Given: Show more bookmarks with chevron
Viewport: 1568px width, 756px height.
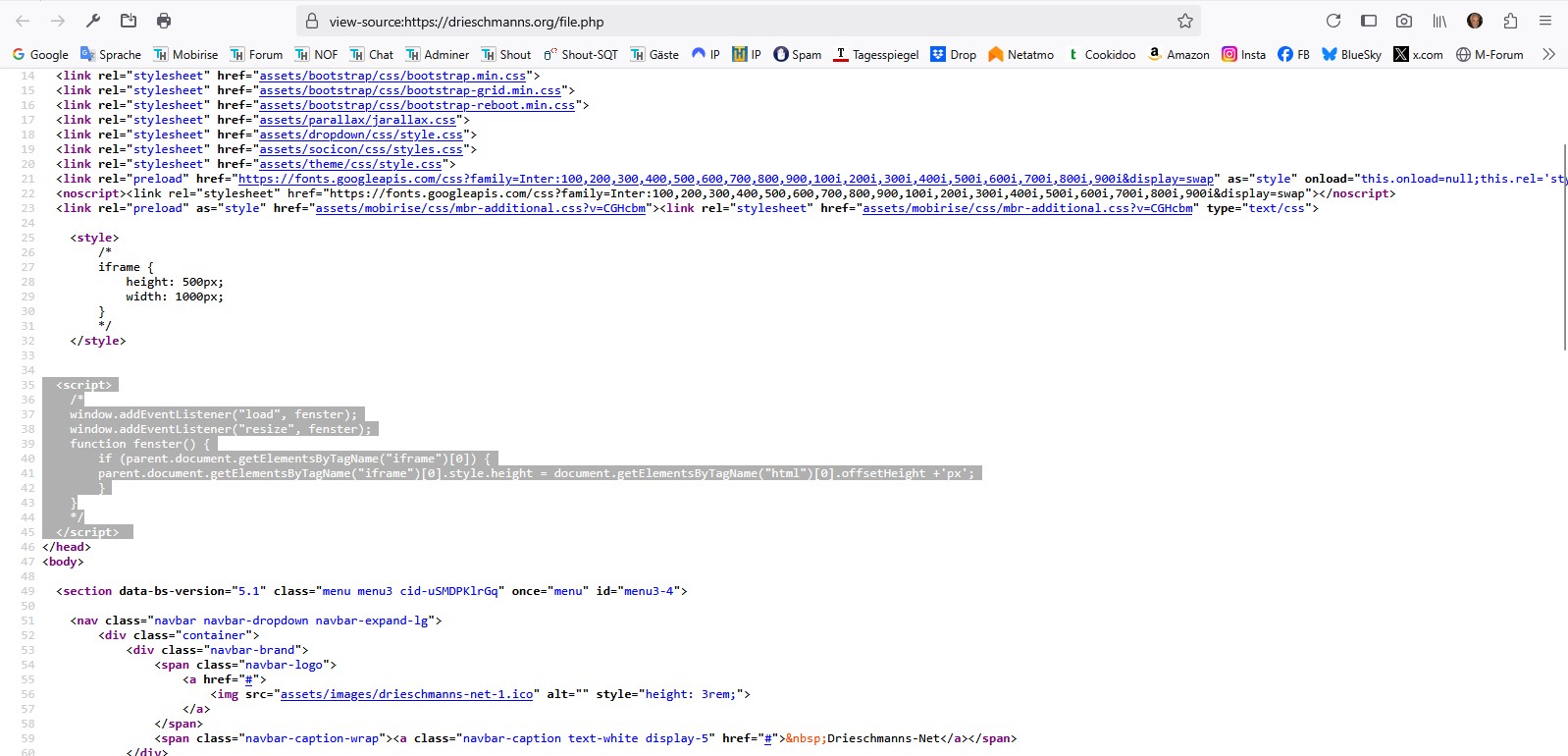Looking at the screenshot, I should (x=1548, y=54).
